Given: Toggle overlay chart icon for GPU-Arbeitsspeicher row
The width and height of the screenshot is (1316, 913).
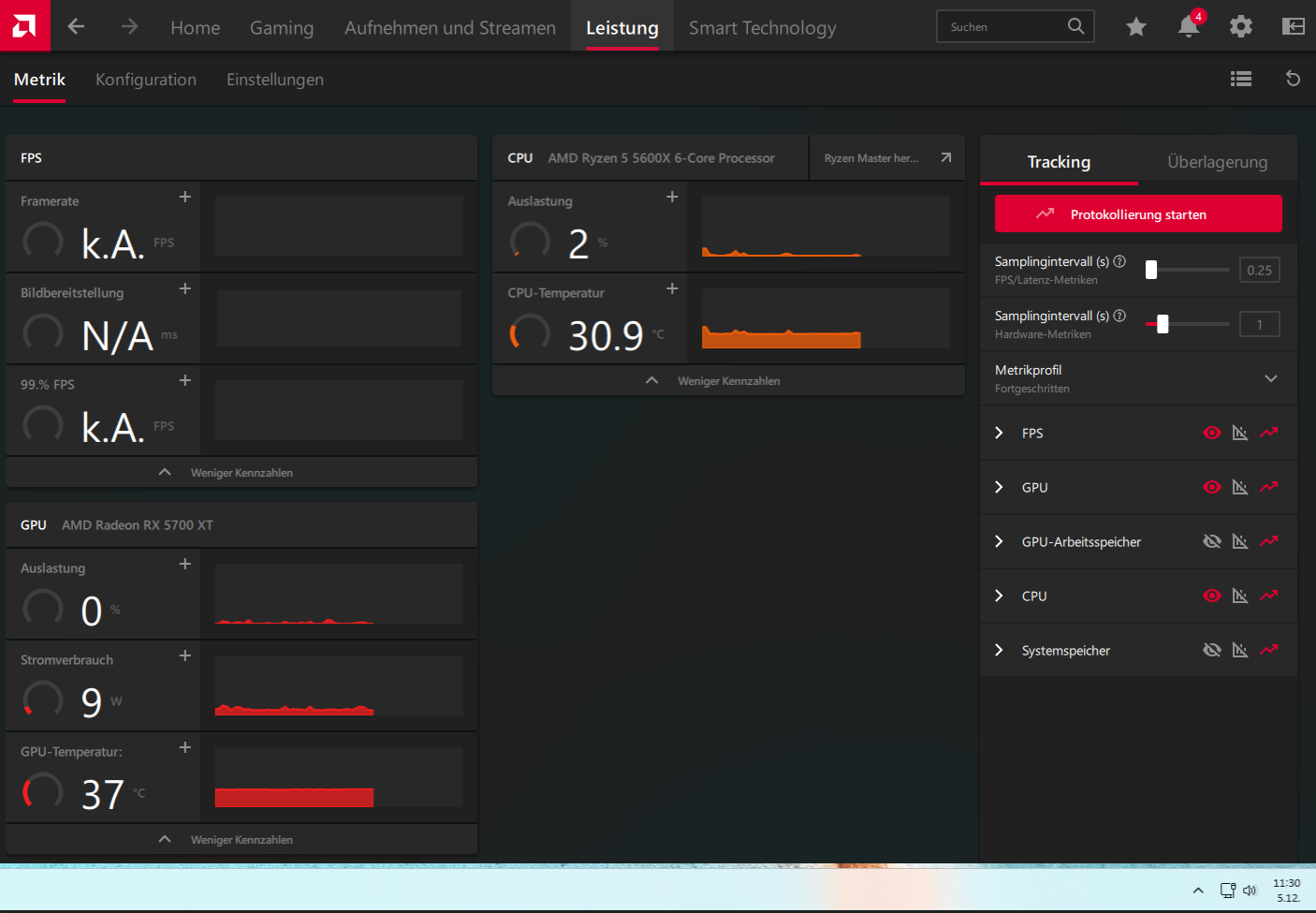Looking at the screenshot, I should click(1240, 541).
